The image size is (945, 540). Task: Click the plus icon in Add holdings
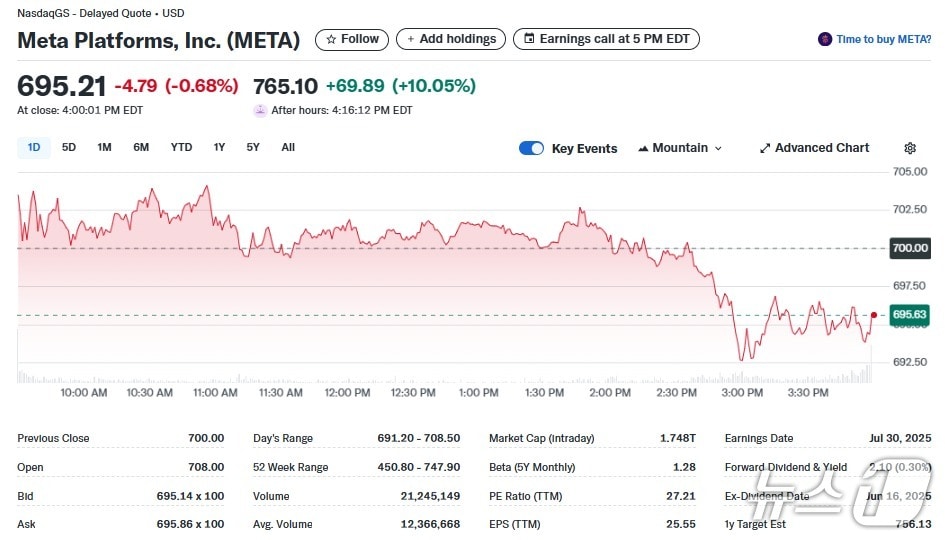pos(410,40)
